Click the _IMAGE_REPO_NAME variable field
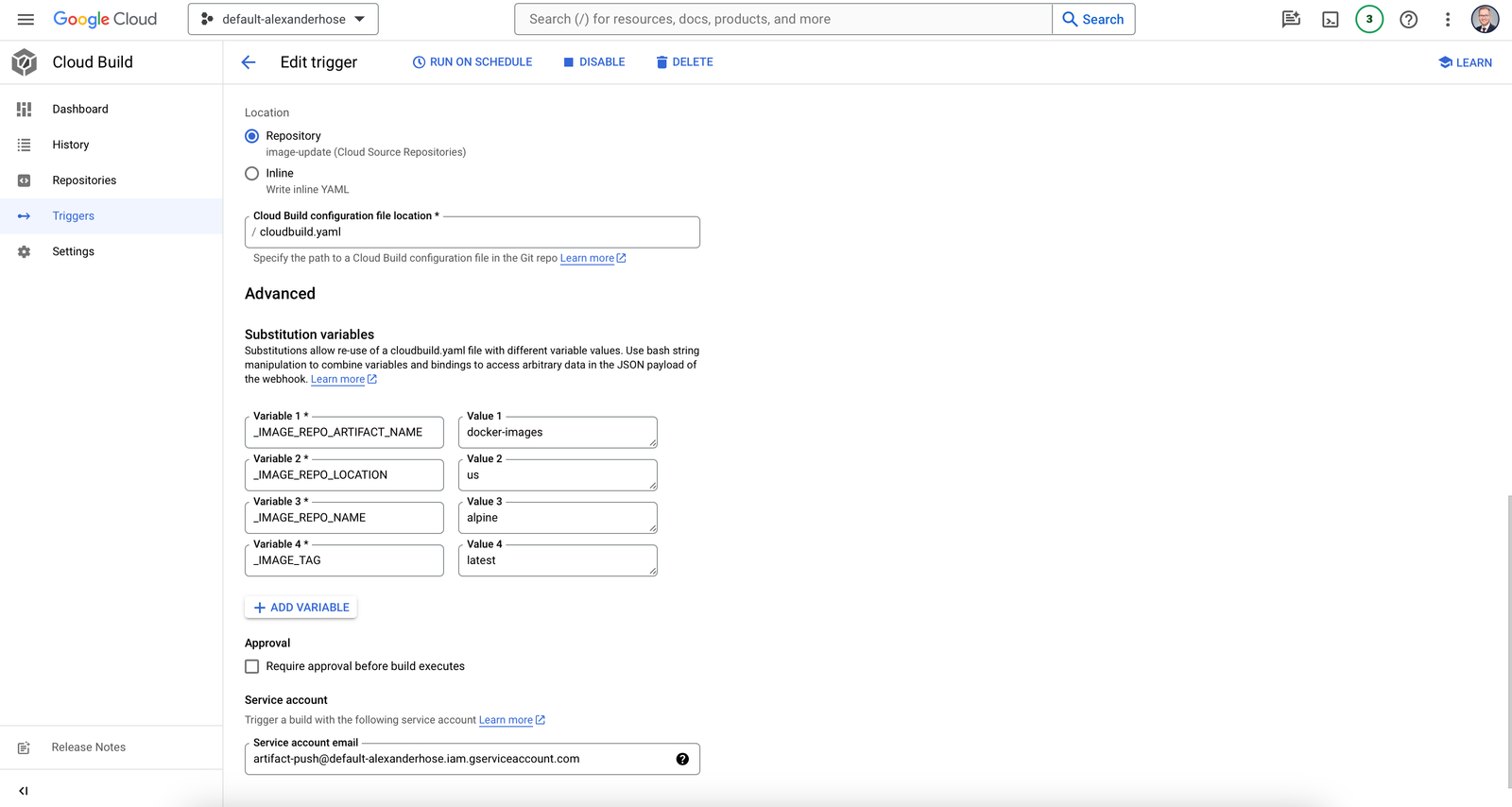The height and width of the screenshot is (807, 1512). [x=344, y=518]
